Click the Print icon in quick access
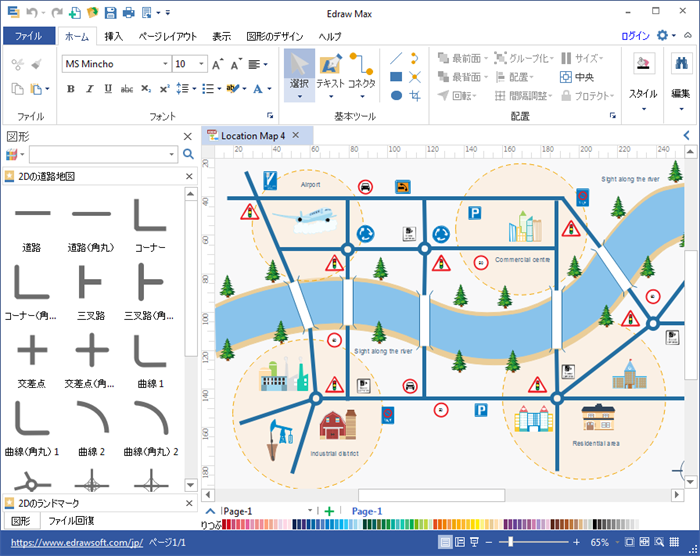Screen dimensions: 700x556 point(129,13)
